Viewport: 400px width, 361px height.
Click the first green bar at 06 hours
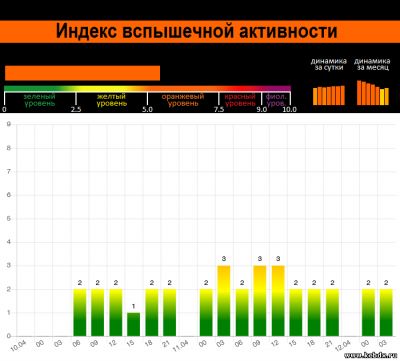pos(80,312)
